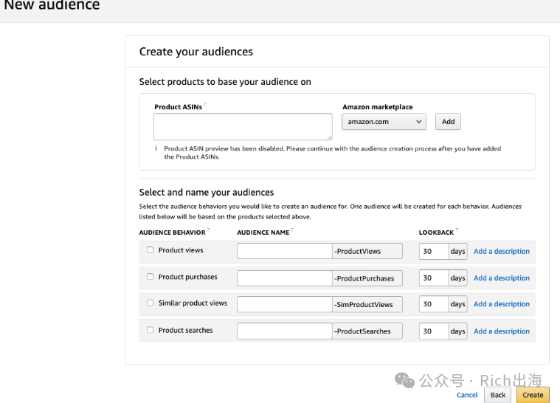This screenshot has height=403, width=560.
Task: Edit lookback days for Product purchases
Action: 434,278
